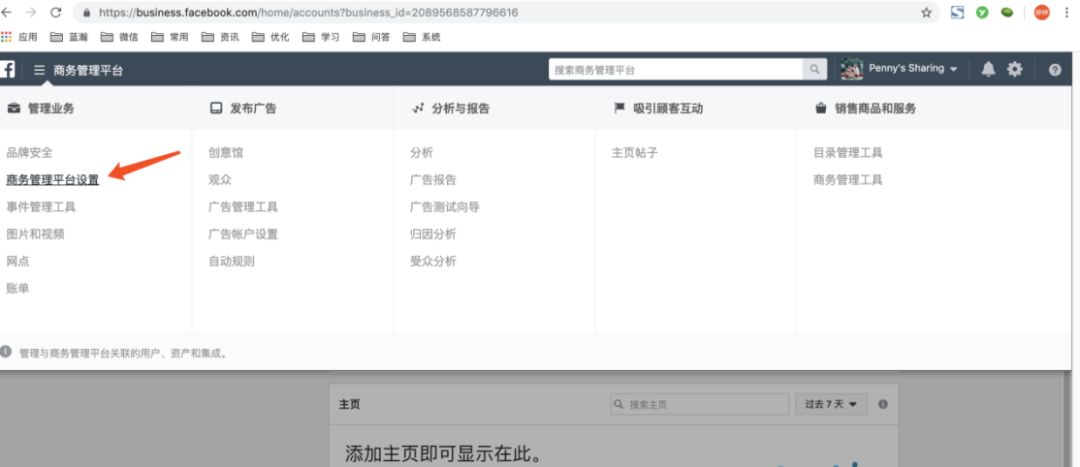Open 自动规则
This screenshot has width=1080, height=467.
pyautogui.click(x=231, y=261)
